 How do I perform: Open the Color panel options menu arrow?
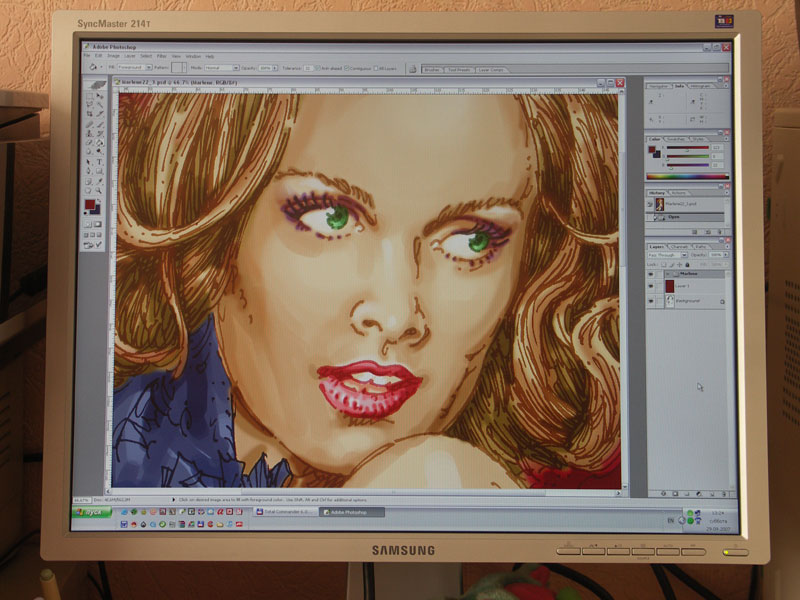[x=727, y=138]
